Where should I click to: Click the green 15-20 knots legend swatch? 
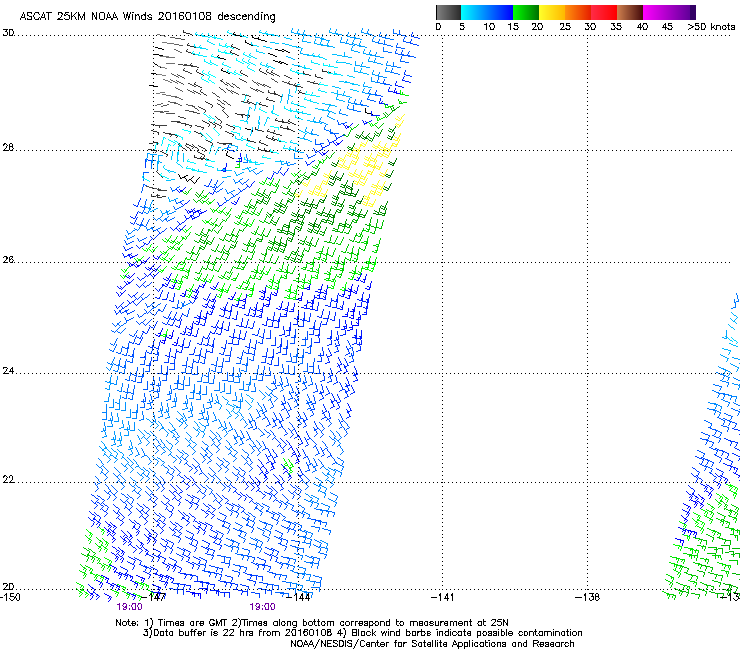pyautogui.click(x=526, y=12)
